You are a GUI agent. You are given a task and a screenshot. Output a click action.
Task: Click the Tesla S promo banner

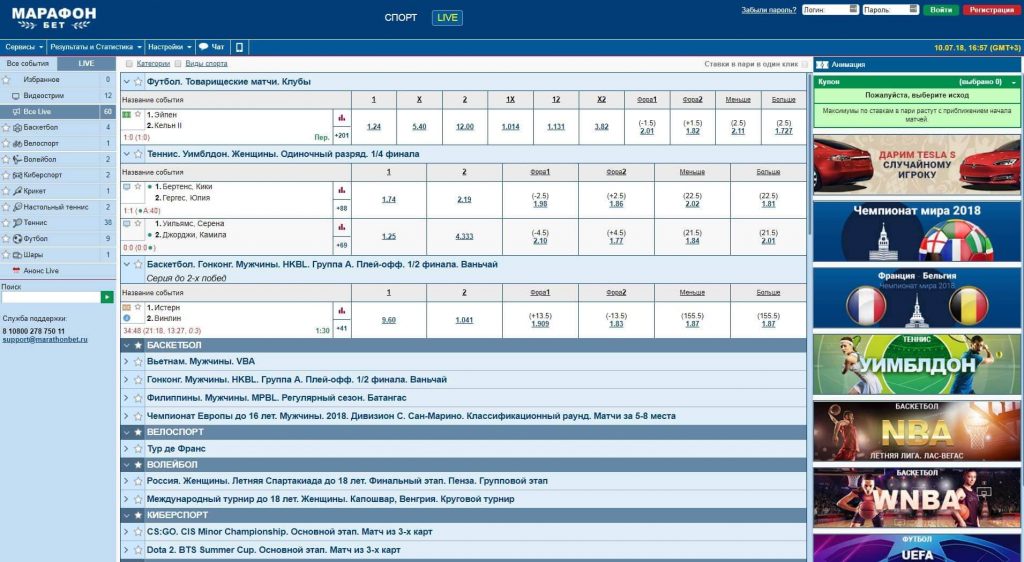click(x=916, y=164)
